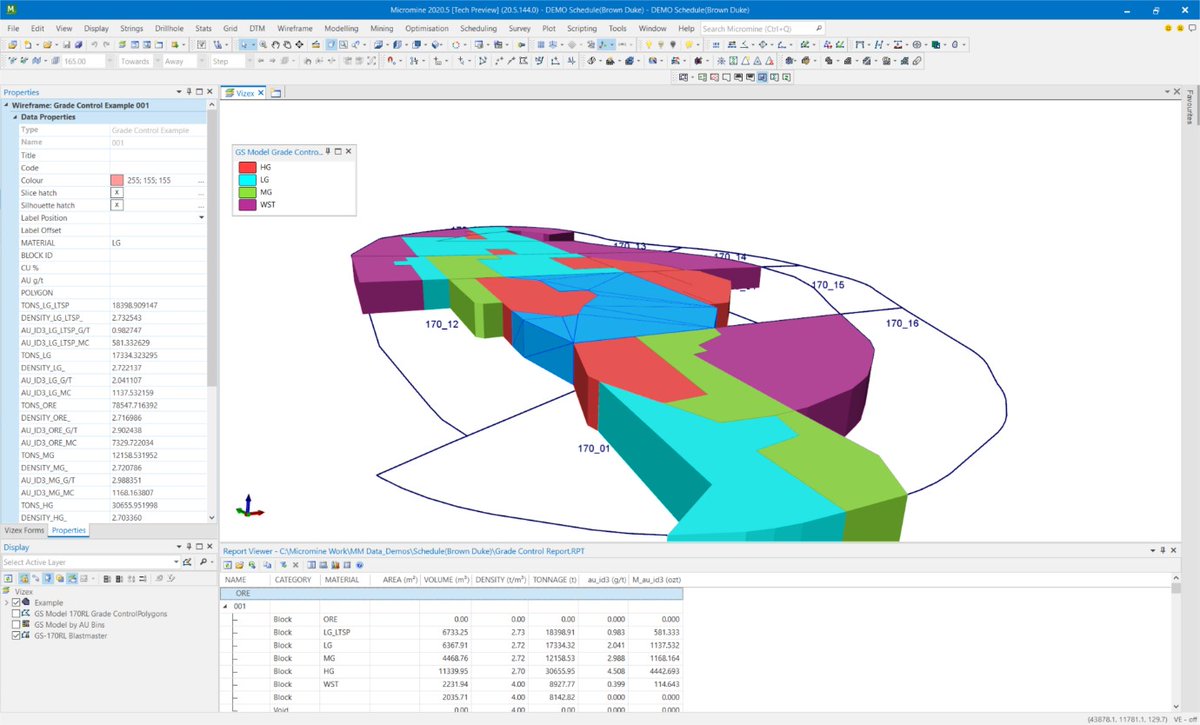Select the Zoom magnifier tool
Screen dimensions: 1200x725
click(x=263, y=45)
